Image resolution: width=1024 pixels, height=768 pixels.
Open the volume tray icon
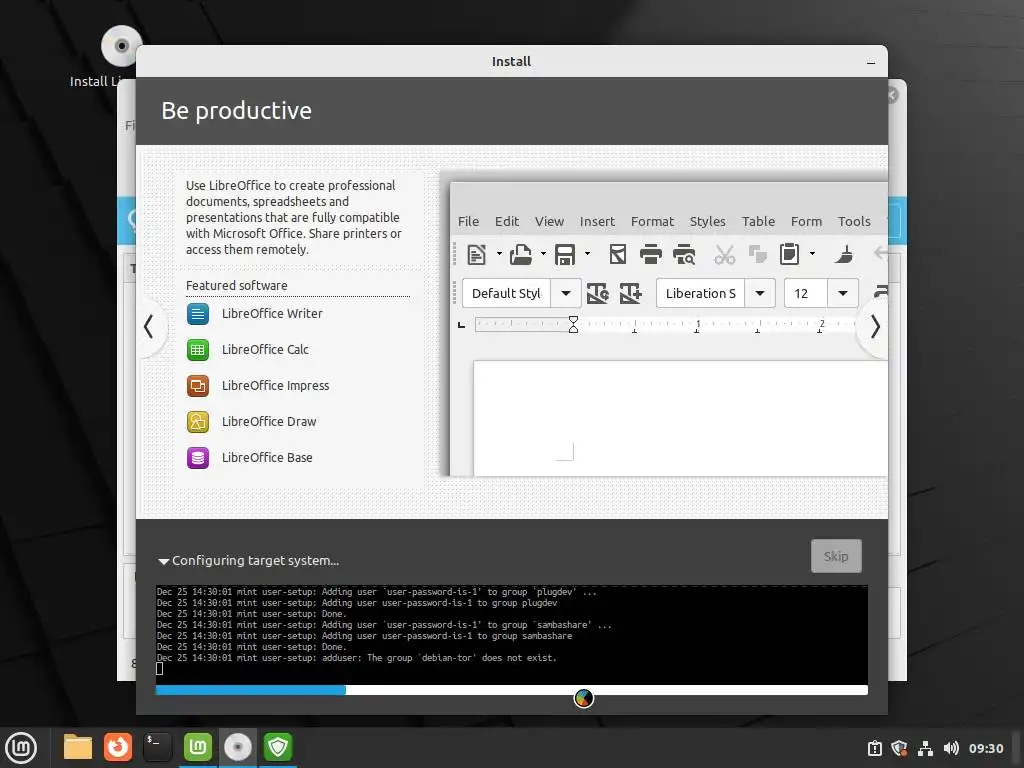click(951, 748)
